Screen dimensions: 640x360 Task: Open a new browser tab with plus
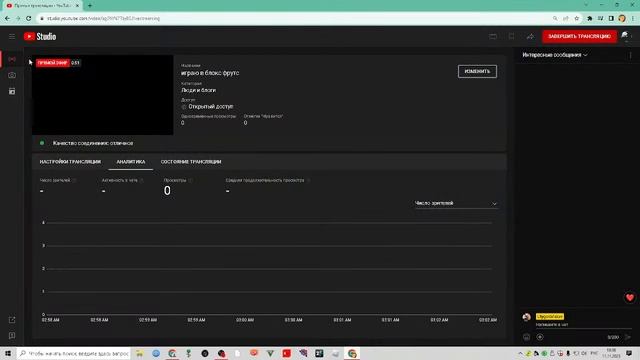point(90,6)
